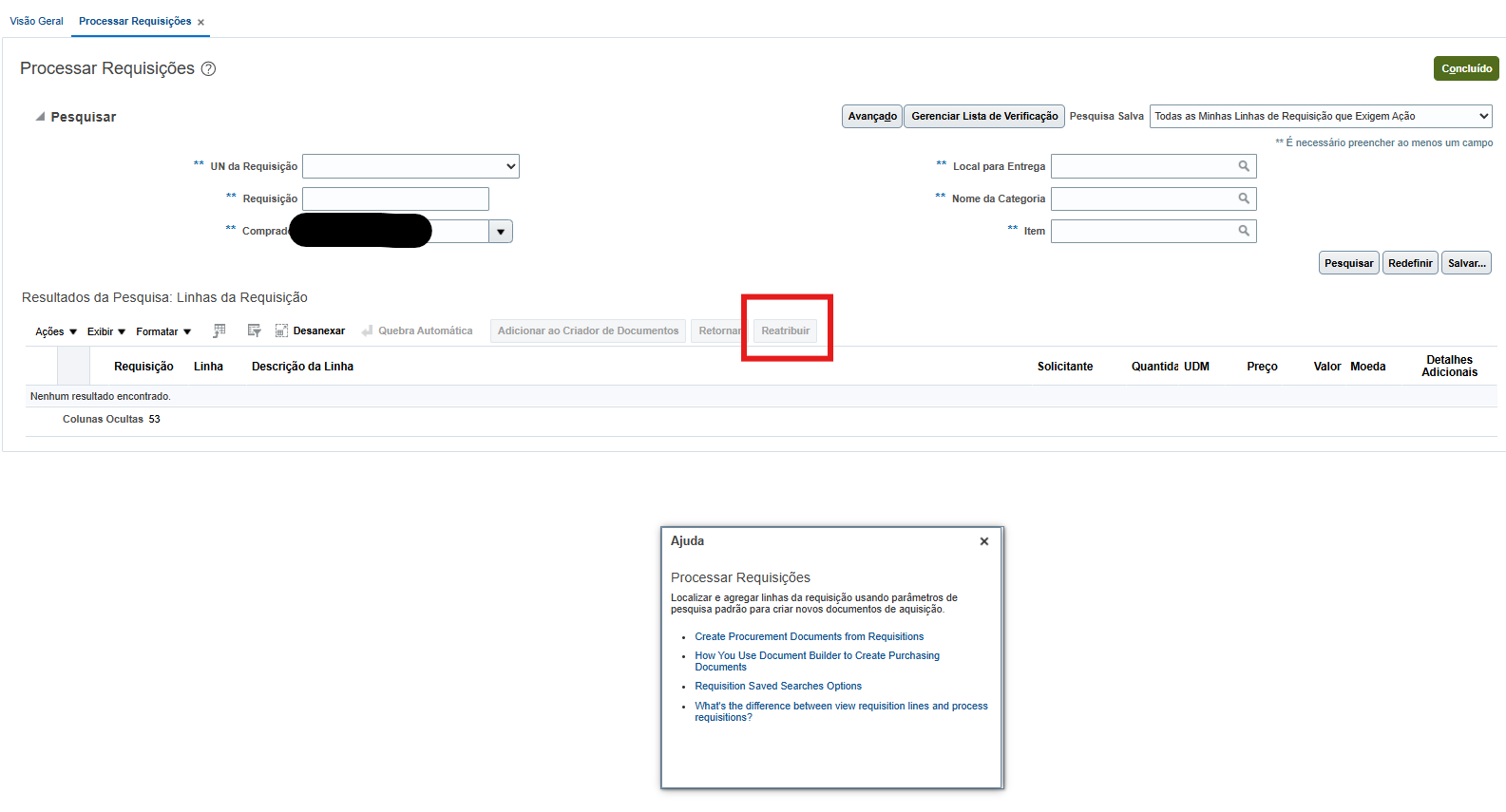This screenshot has height=812, width=1506.
Task: Open Requisition Saved Searches Options link
Action: tap(778, 686)
